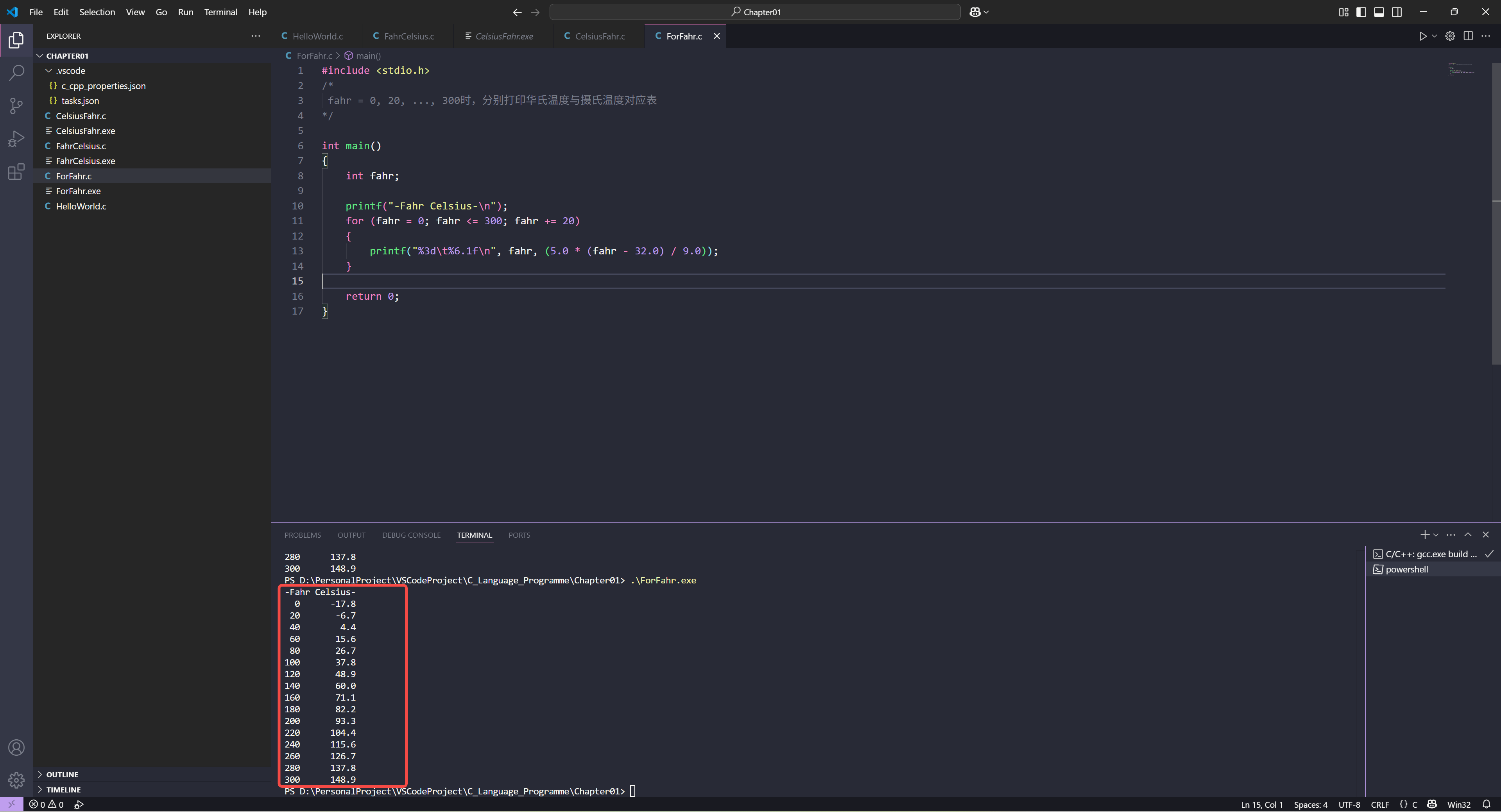This screenshot has height=812, width=1501.
Task: Toggle the bottom panel visibility
Action: point(1379,12)
